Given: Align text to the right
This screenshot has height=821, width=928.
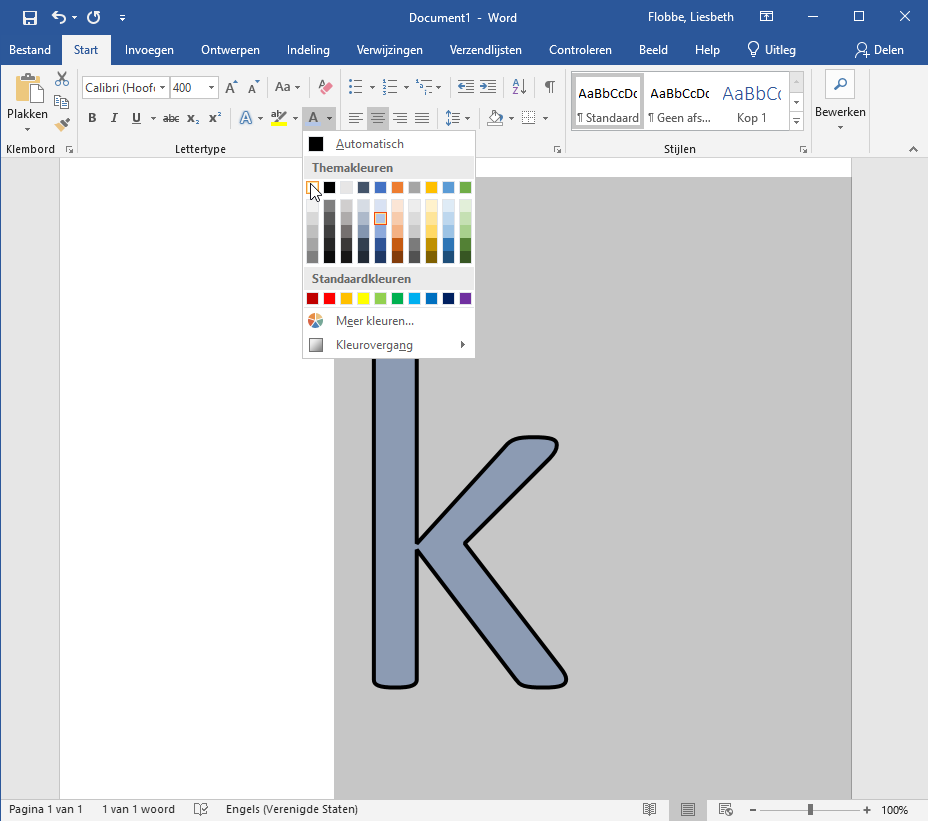Looking at the screenshot, I should pos(400,118).
